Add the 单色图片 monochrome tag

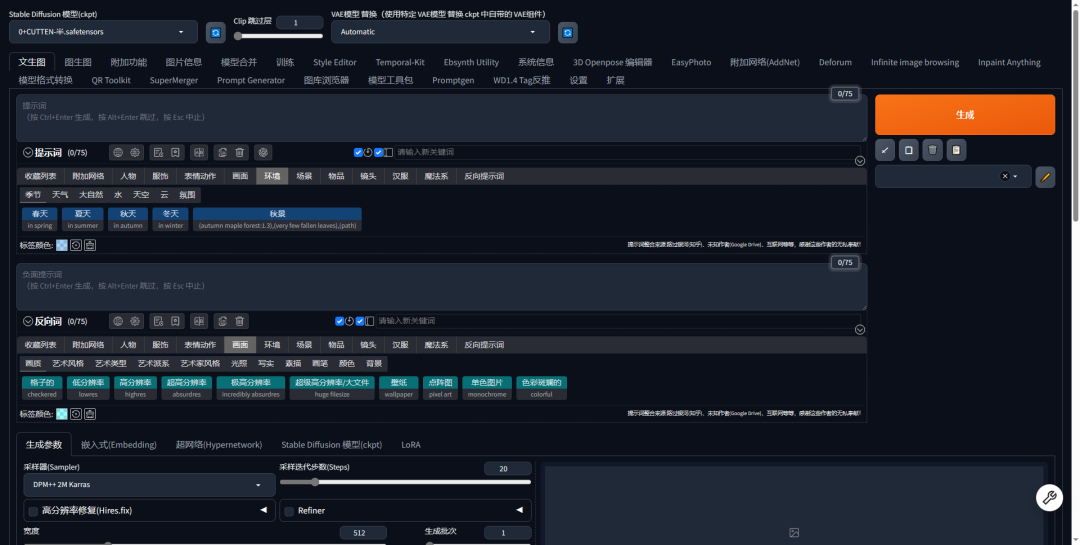tap(487, 388)
